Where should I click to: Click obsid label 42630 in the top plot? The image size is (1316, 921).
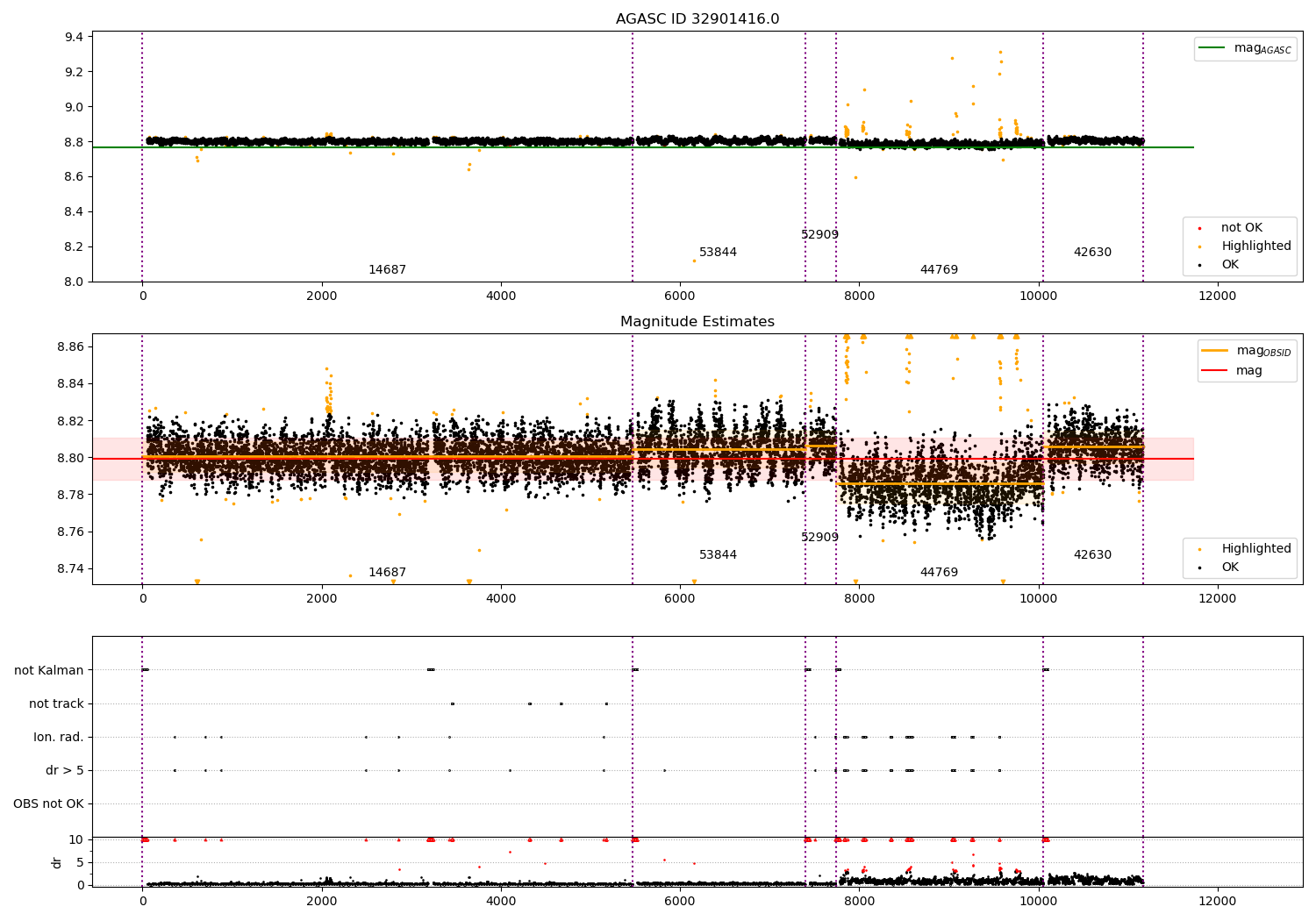coord(1092,253)
